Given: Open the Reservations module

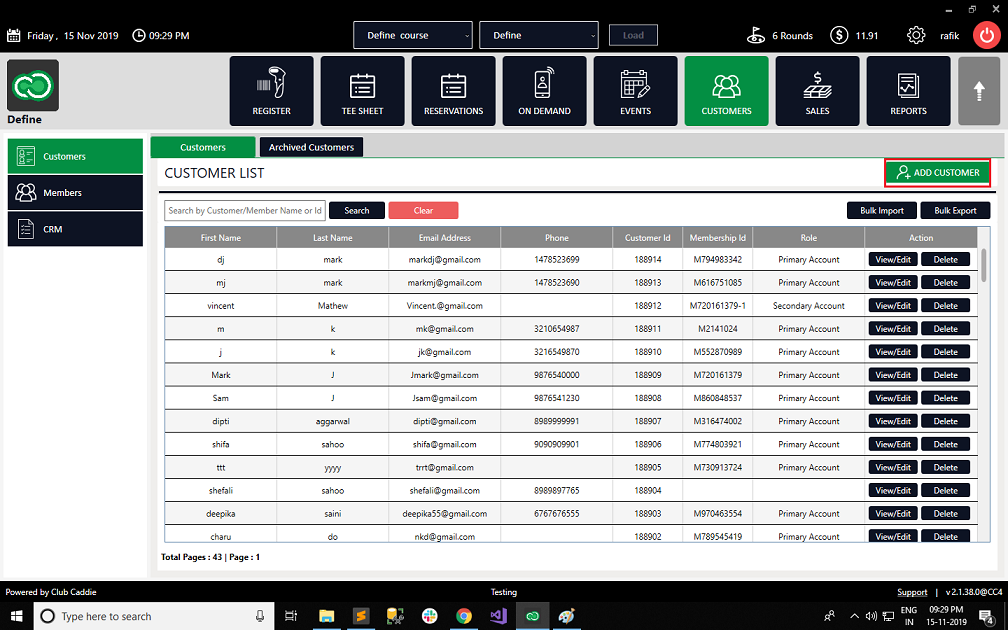Looking at the screenshot, I should tap(453, 91).
